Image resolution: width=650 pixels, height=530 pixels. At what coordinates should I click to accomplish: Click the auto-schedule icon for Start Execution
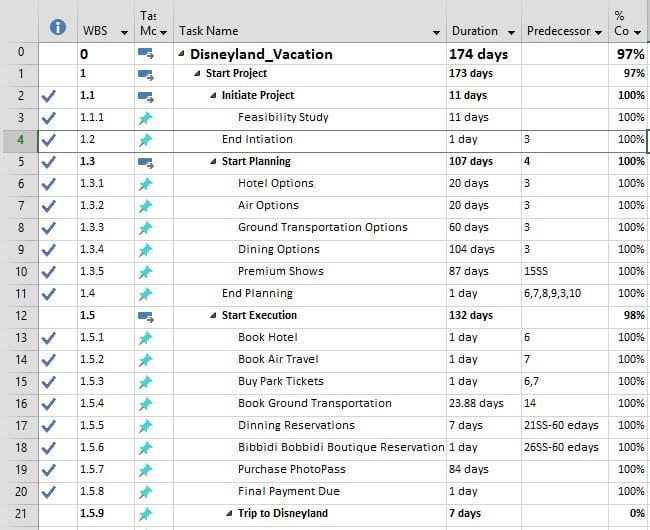coord(146,316)
